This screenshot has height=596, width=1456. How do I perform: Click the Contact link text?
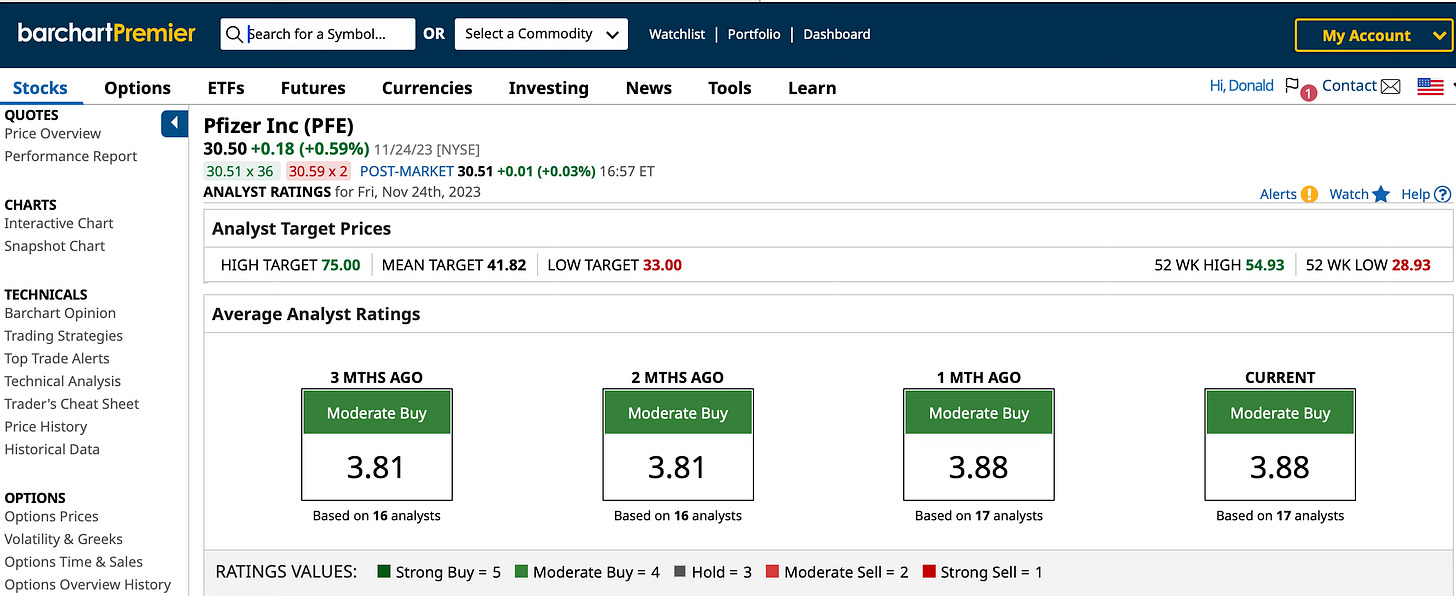[1349, 86]
